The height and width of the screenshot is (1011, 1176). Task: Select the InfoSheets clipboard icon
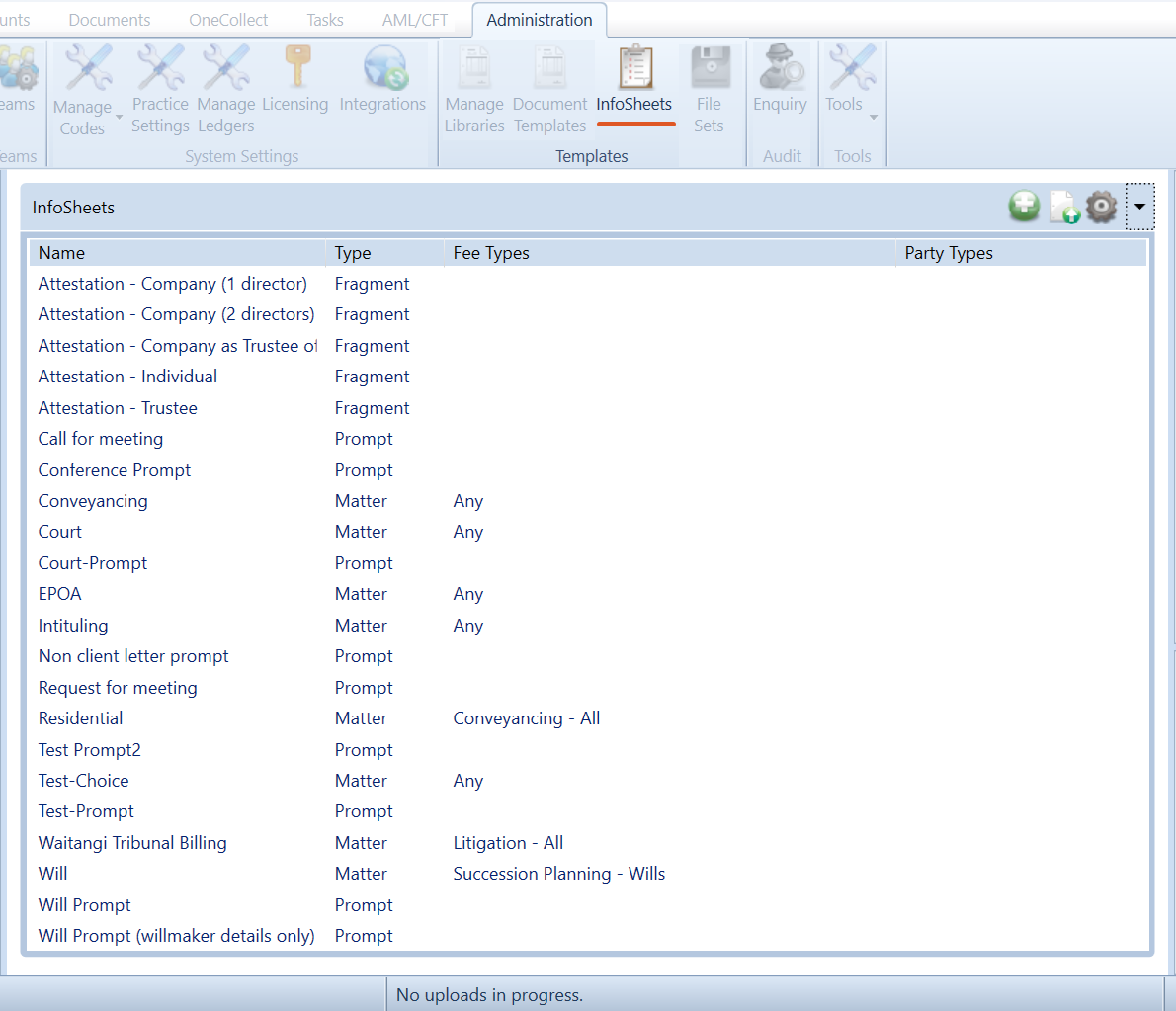pos(635,67)
